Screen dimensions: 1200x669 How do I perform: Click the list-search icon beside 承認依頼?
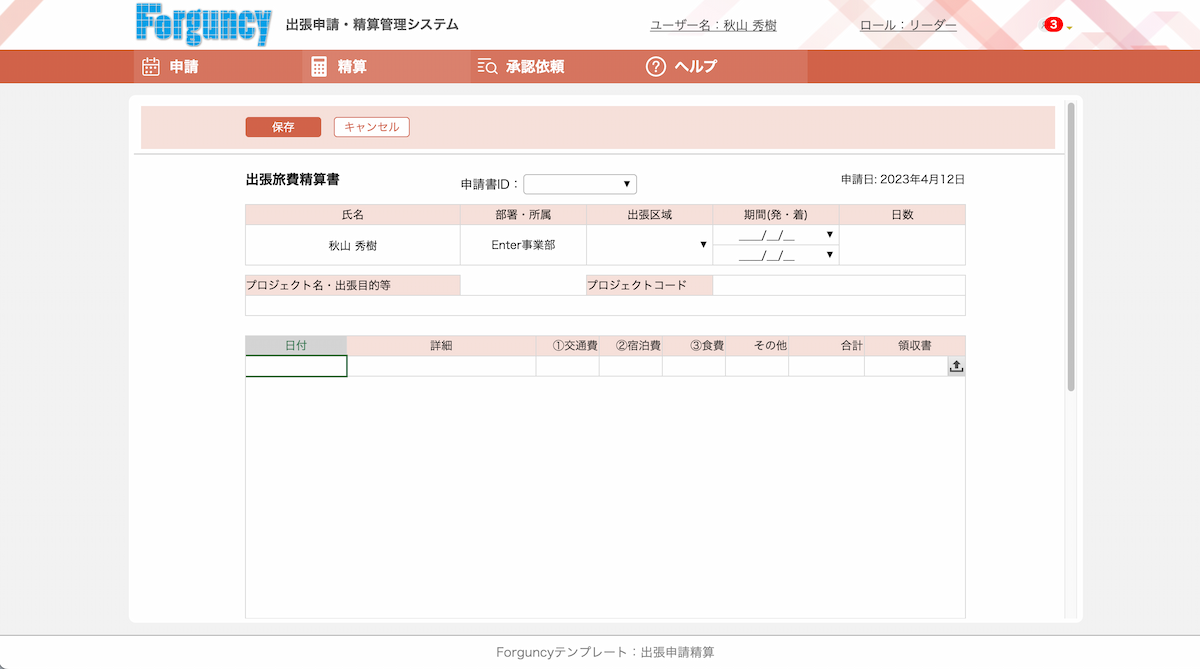tap(487, 66)
